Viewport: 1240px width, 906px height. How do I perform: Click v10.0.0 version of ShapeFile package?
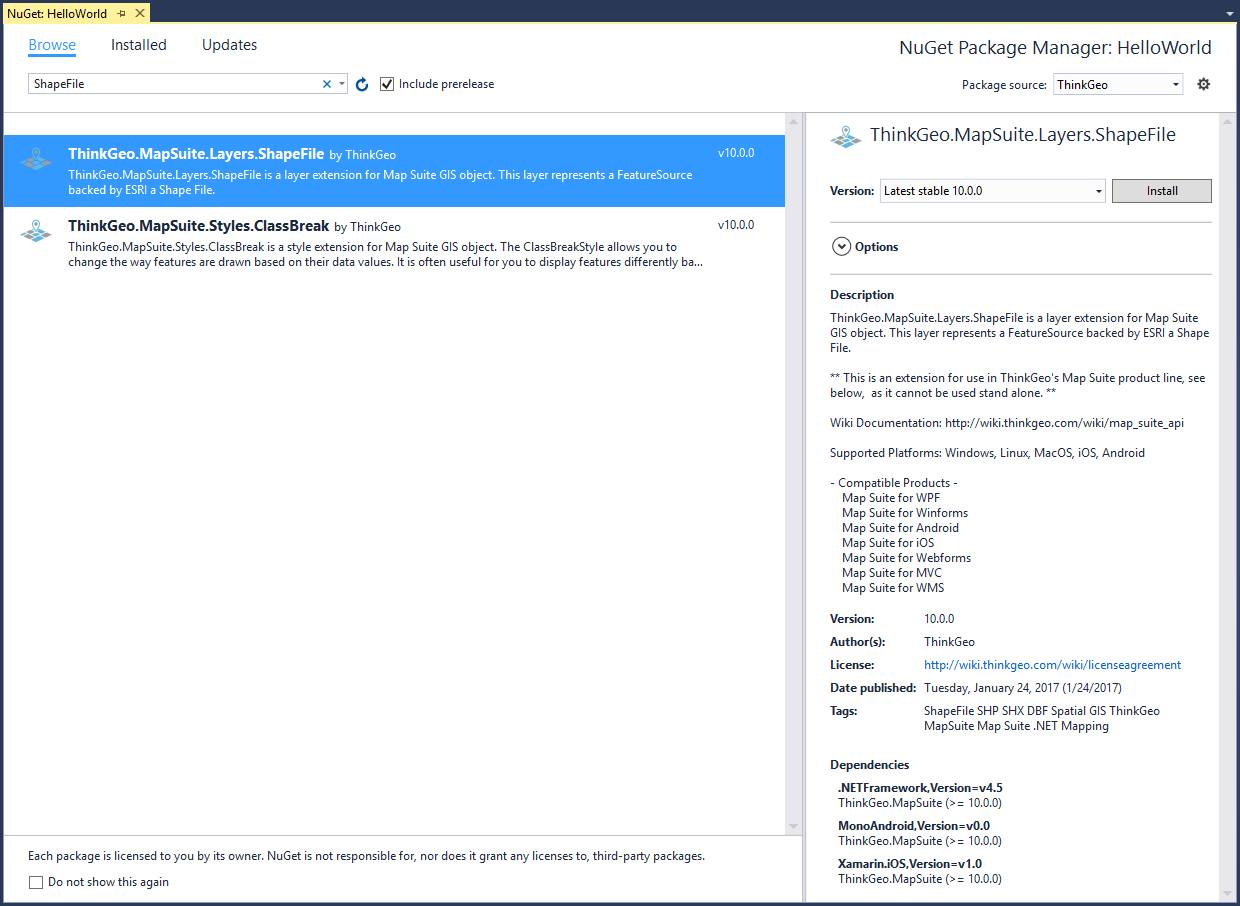tap(736, 153)
